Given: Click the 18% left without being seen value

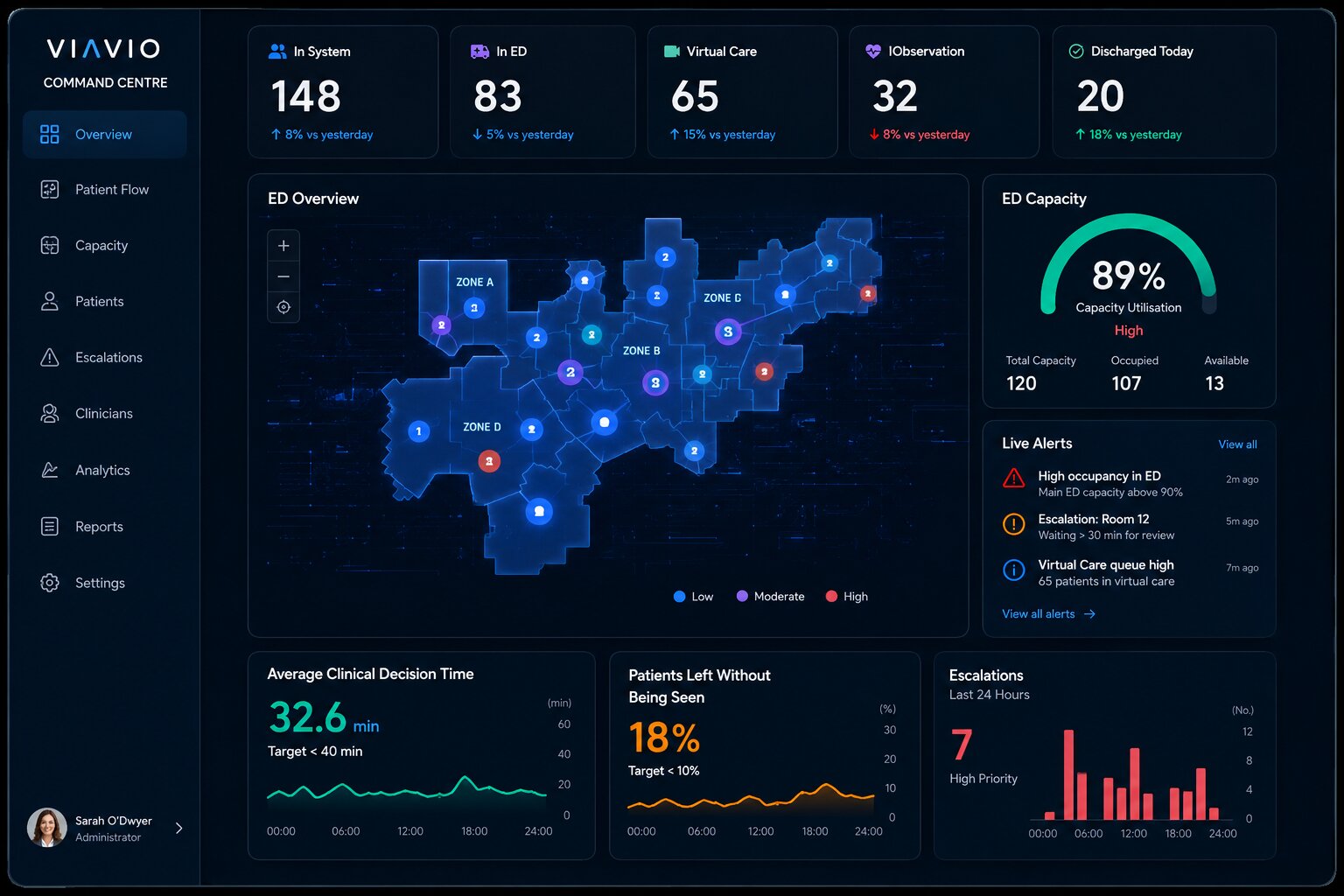Looking at the screenshot, I should coord(664,738).
